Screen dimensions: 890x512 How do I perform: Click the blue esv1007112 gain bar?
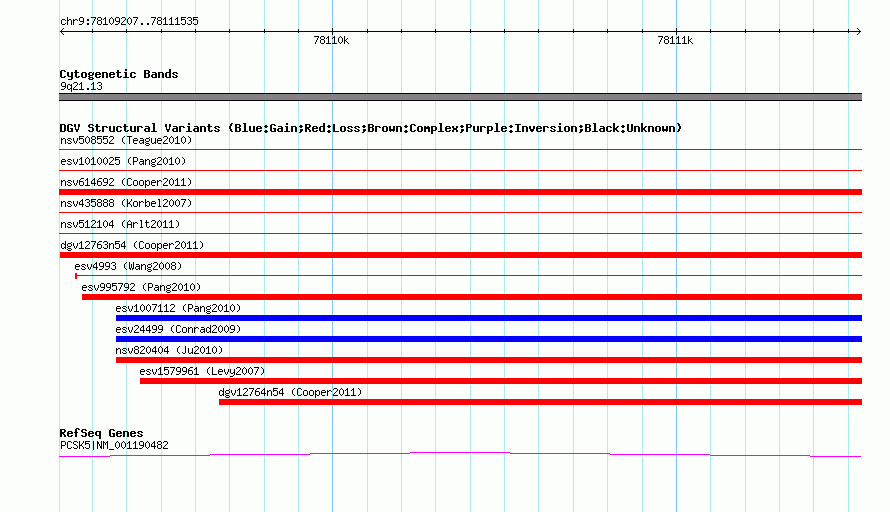click(x=489, y=318)
